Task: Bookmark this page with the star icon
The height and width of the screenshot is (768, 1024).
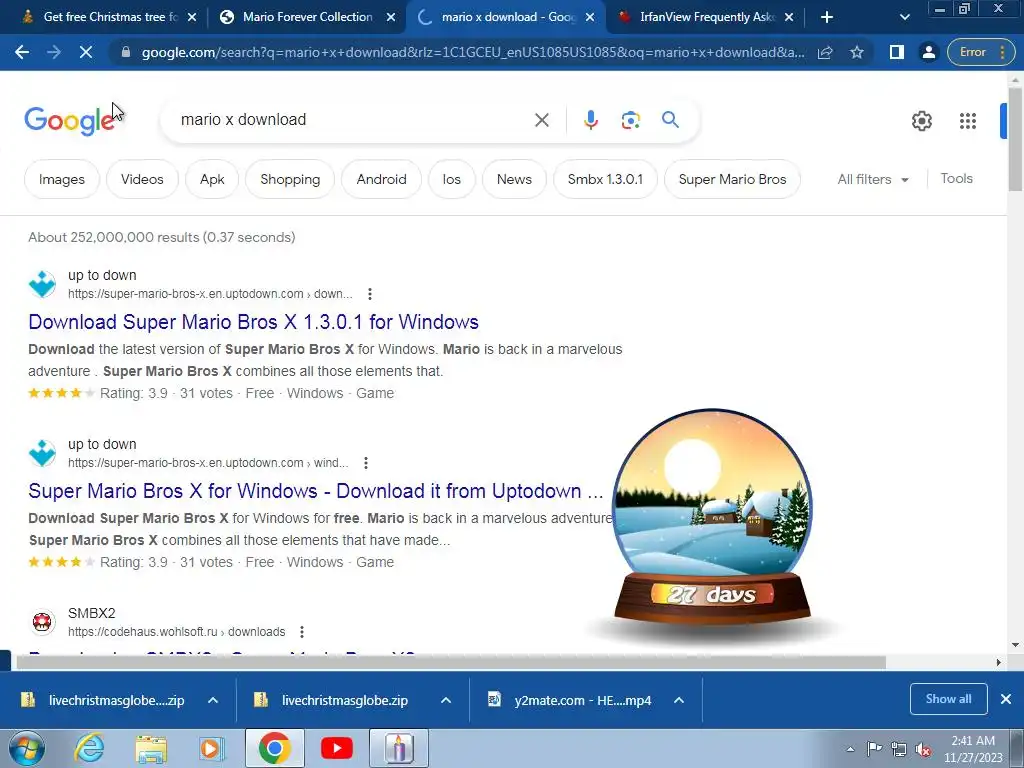Action: [857, 52]
